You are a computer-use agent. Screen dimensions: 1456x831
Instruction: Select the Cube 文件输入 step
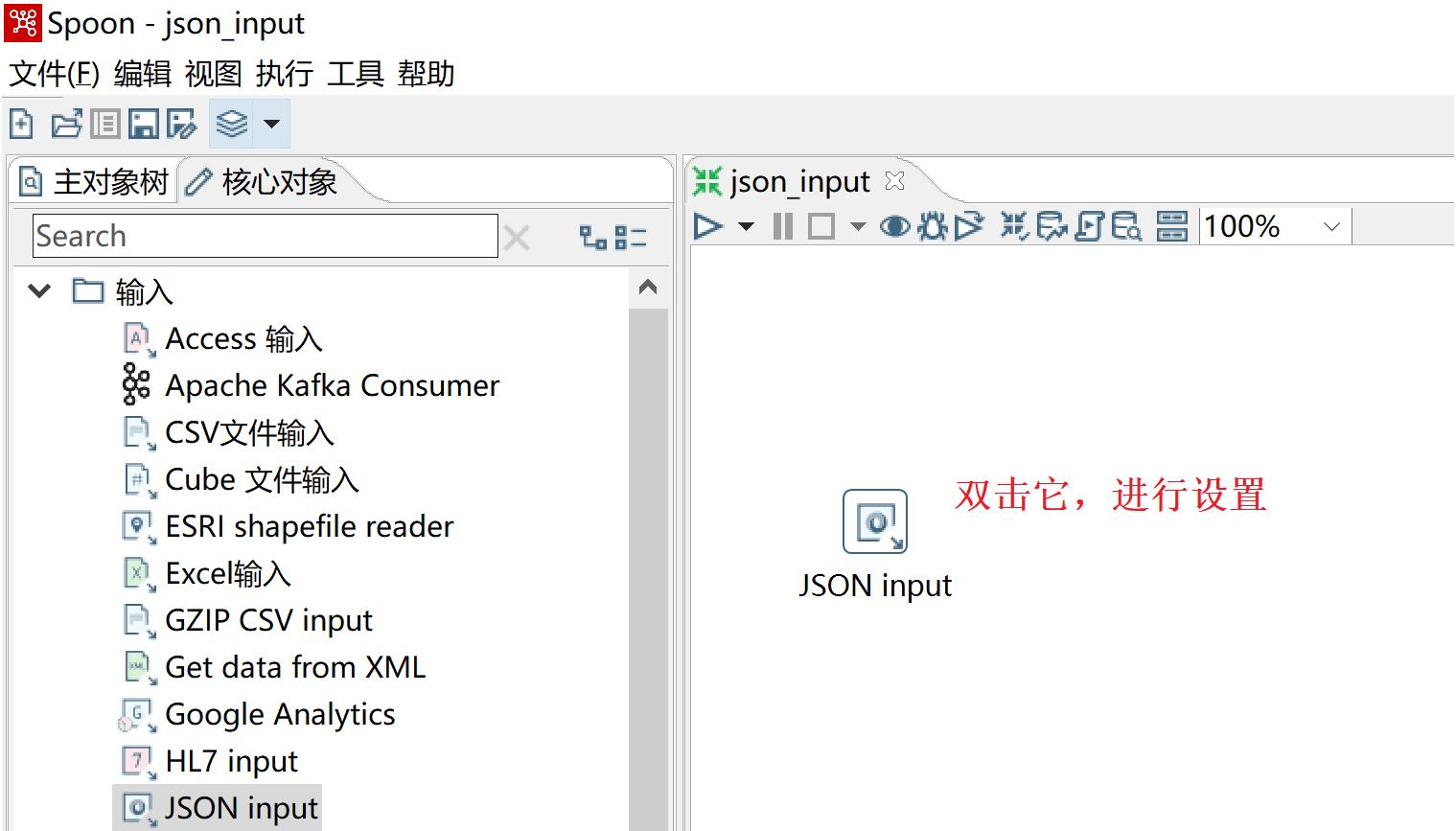pyautogui.click(x=262, y=479)
